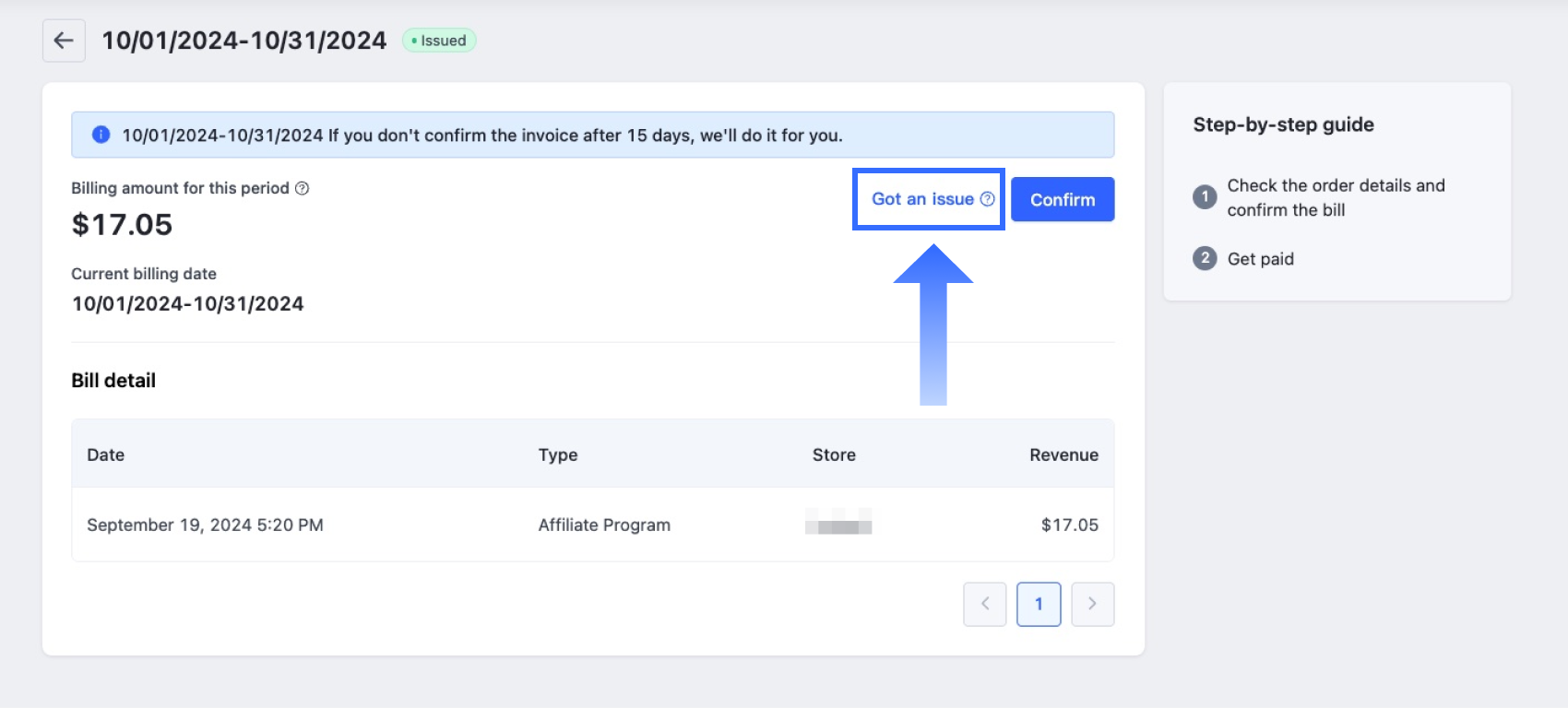Click the $17.05 billing amount

pyautogui.click(x=122, y=225)
